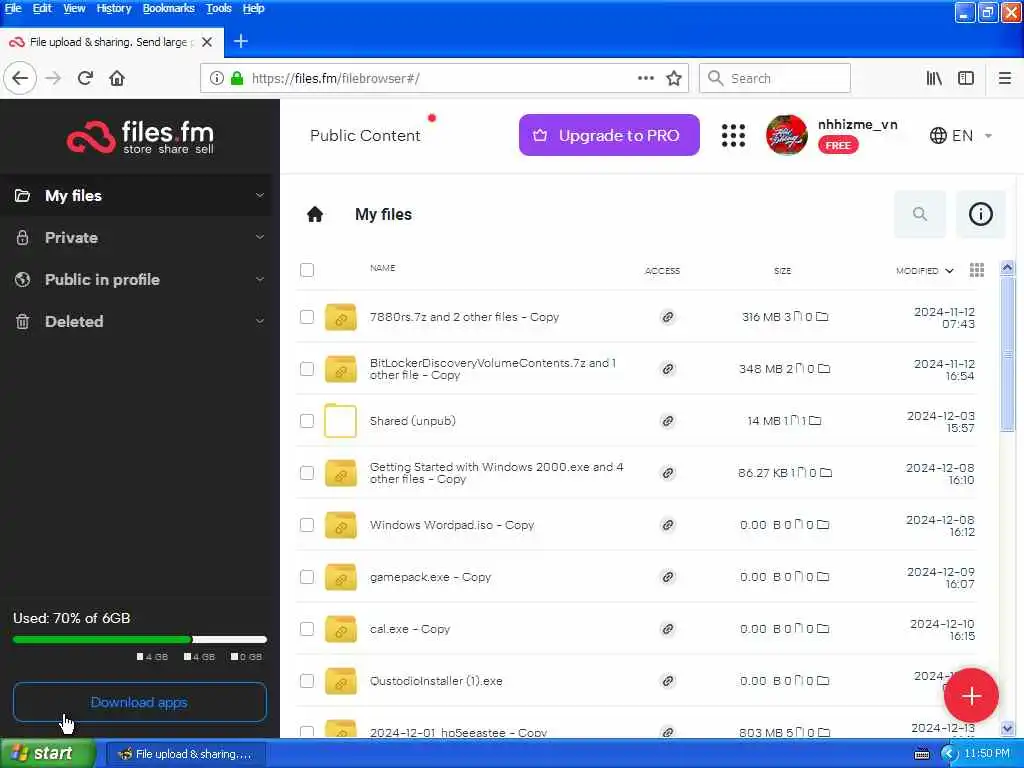Click the files.fm URL address field
Viewport: 1024px width, 768px height.
pyautogui.click(x=444, y=78)
